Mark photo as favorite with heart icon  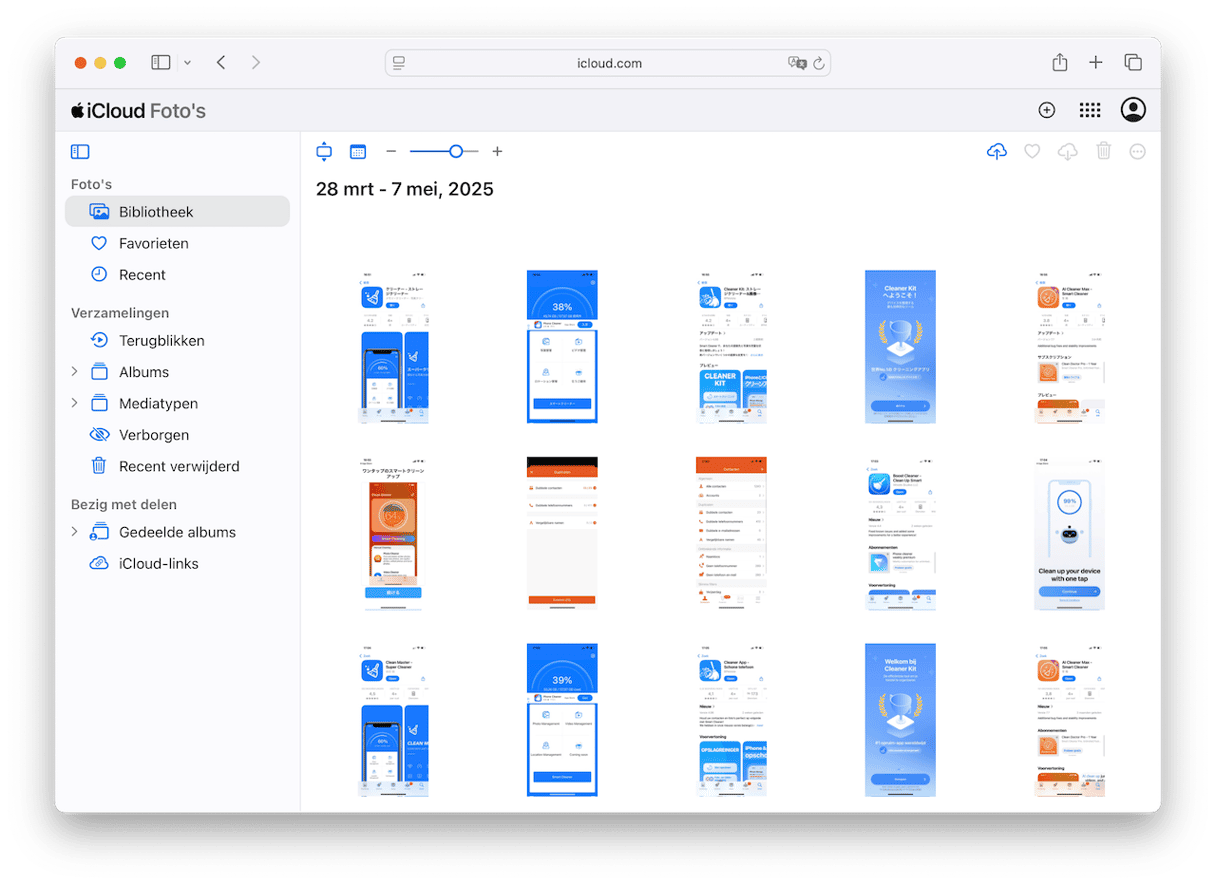pos(1032,152)
